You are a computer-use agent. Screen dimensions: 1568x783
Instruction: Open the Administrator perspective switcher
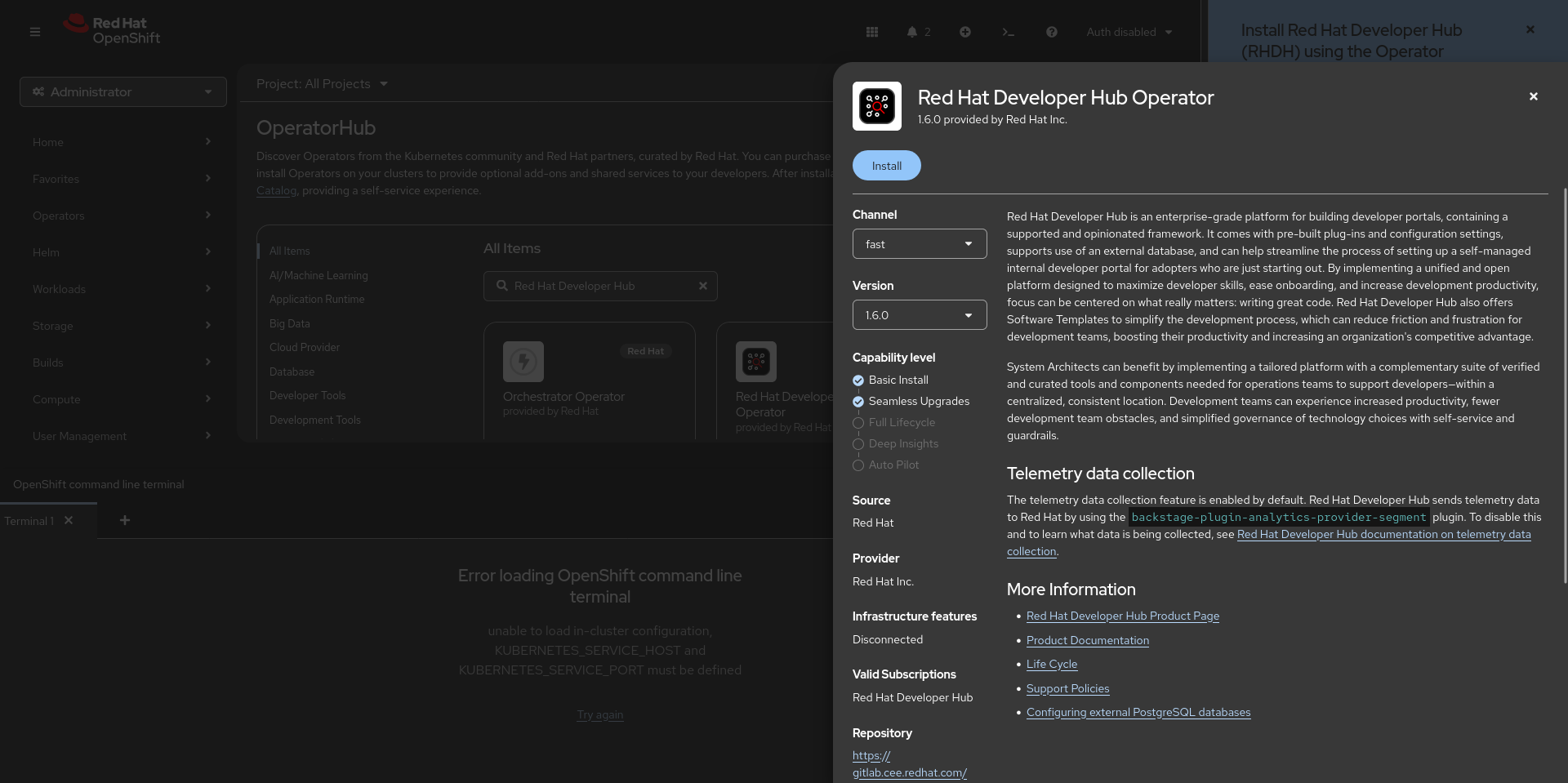point(123,91)
